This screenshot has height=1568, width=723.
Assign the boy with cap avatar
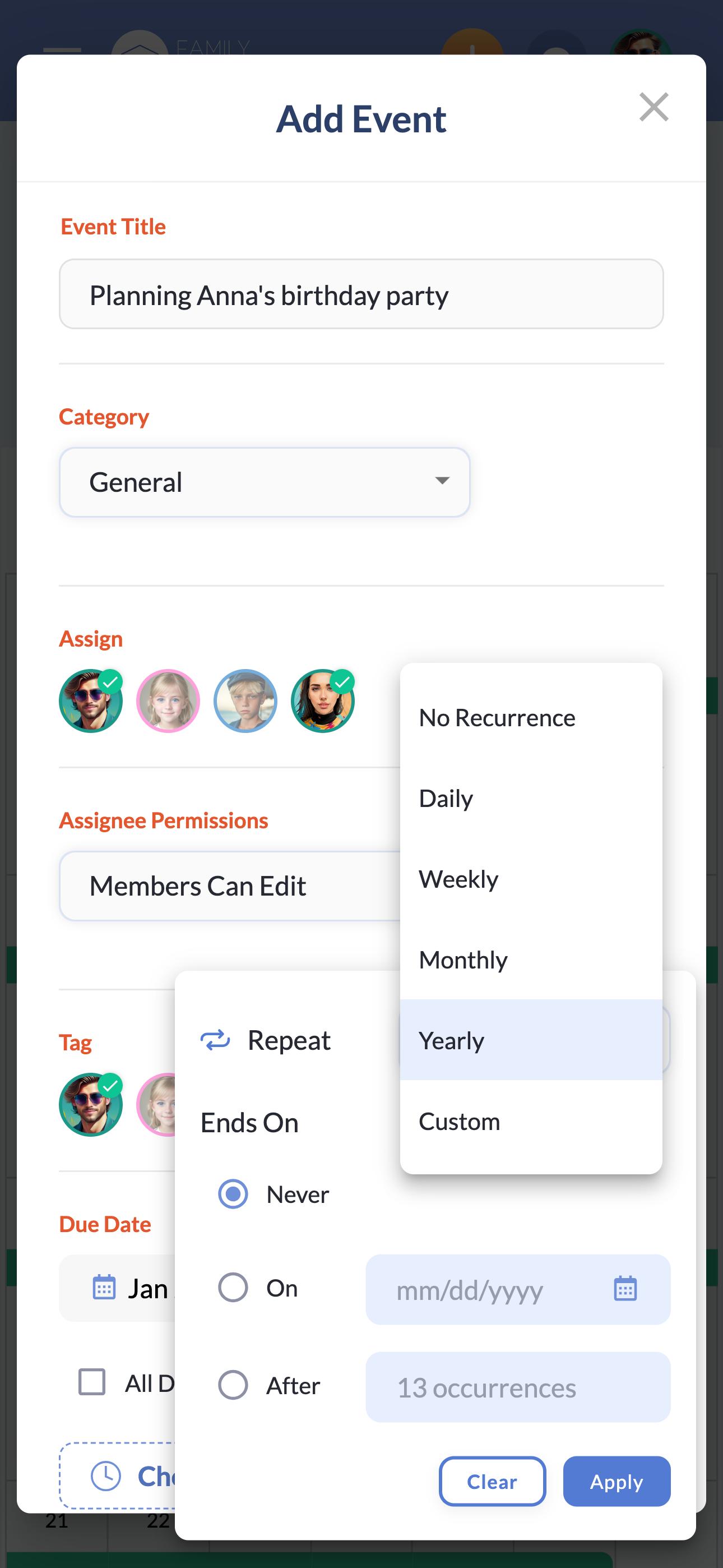[x=245, y=700]
